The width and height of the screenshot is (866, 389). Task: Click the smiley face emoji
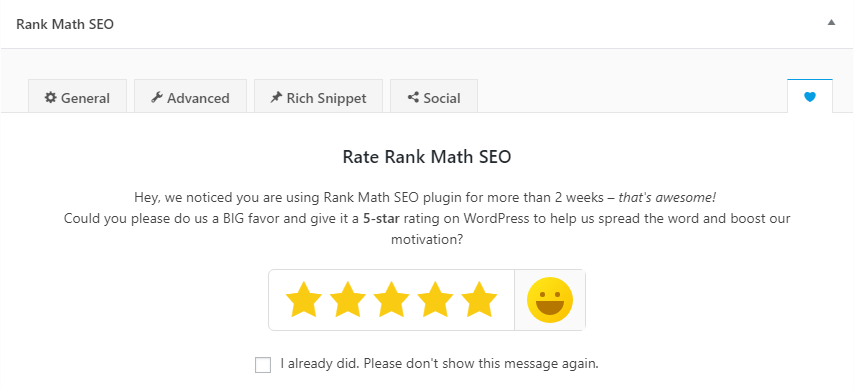(x=550, y=300)
